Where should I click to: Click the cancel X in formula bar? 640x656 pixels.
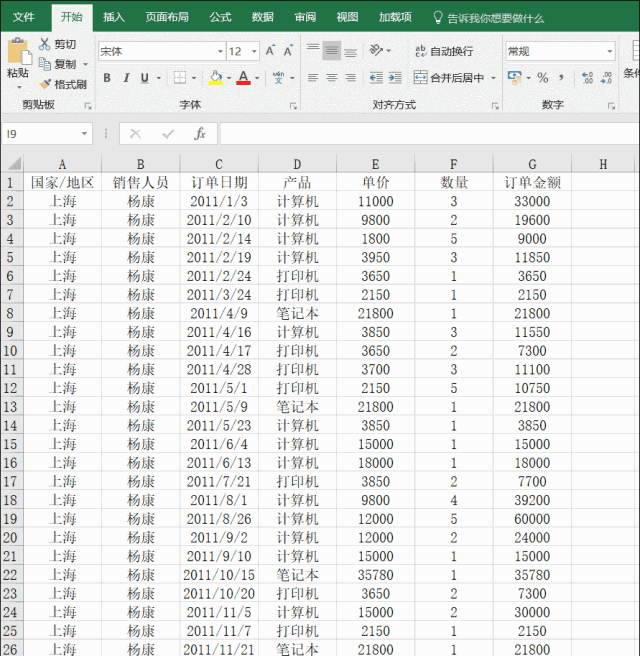(x=135, y=133)
